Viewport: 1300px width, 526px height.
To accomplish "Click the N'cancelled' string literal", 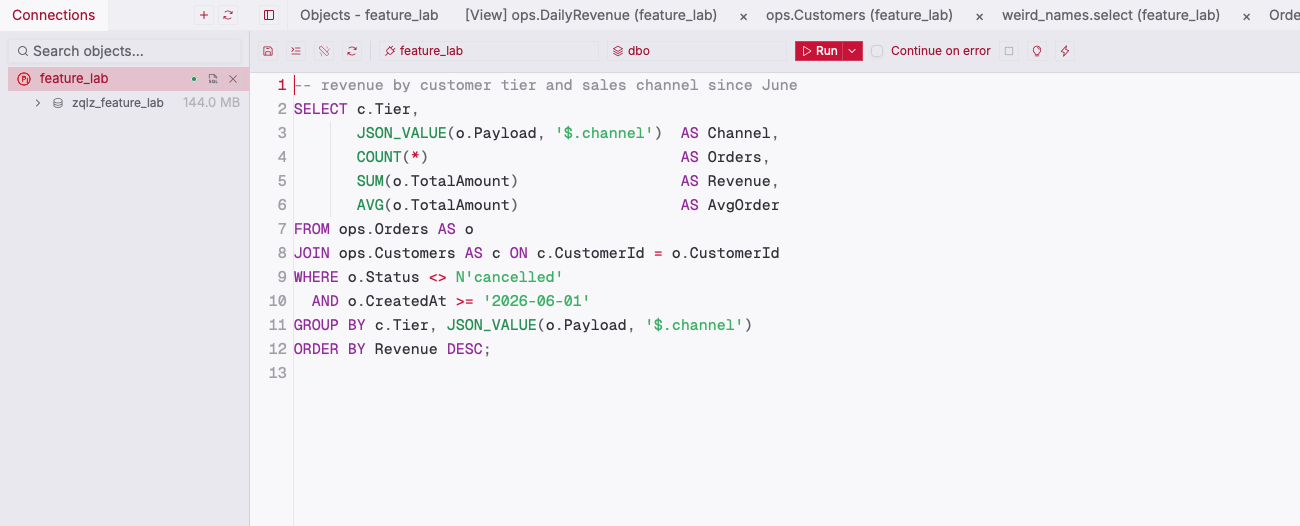I will [x=510, y=277].
